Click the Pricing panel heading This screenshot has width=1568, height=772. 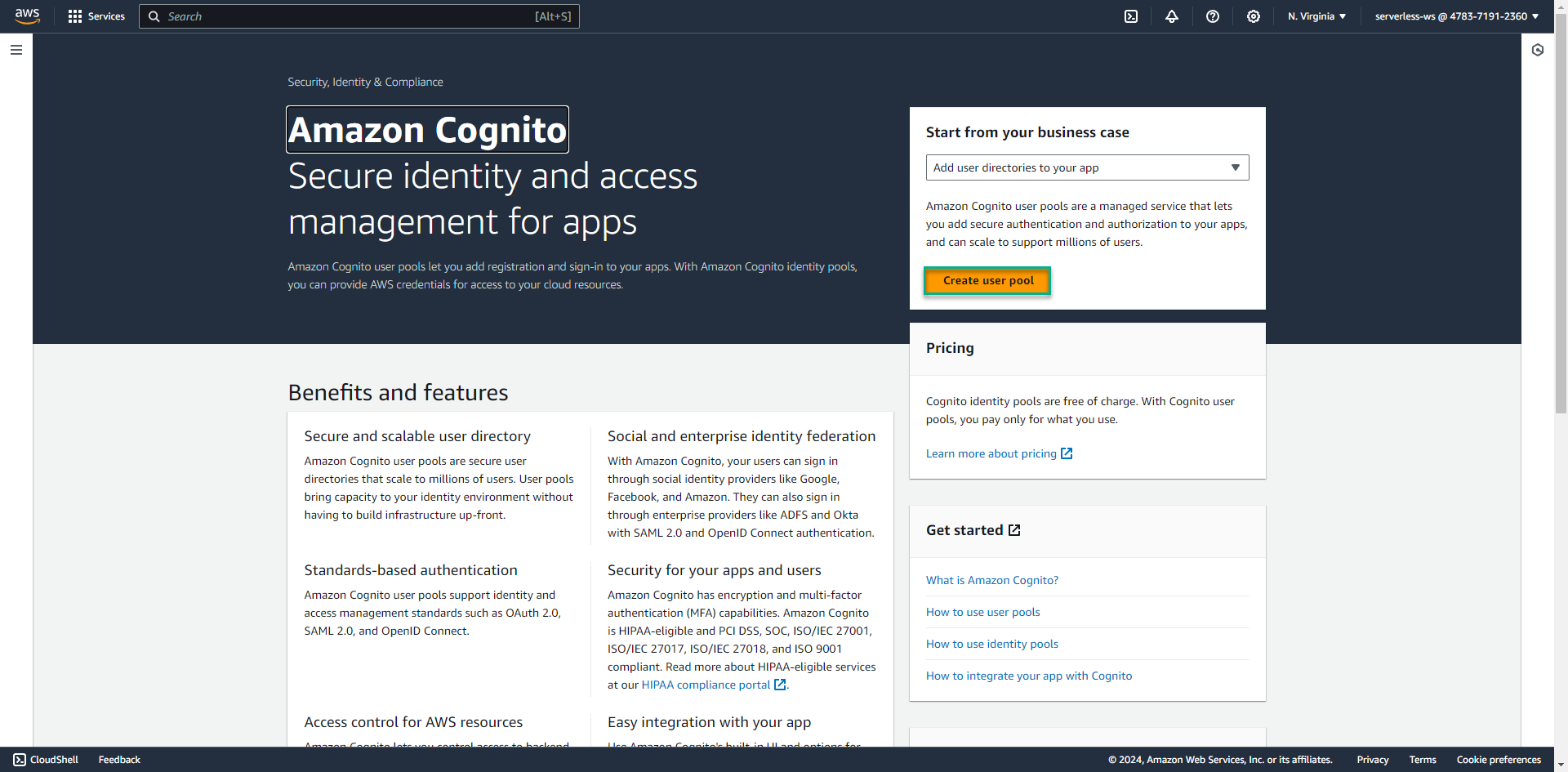click(950, 348)
